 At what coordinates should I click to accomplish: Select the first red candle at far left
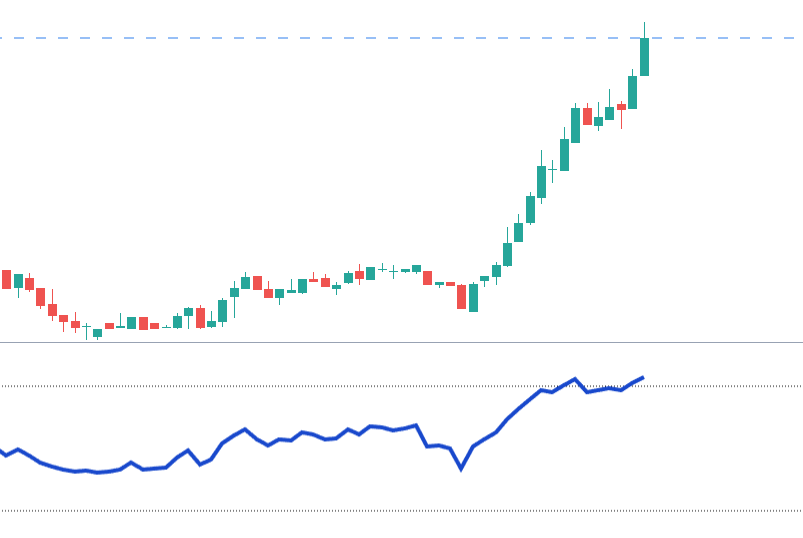tap(7, 279)
